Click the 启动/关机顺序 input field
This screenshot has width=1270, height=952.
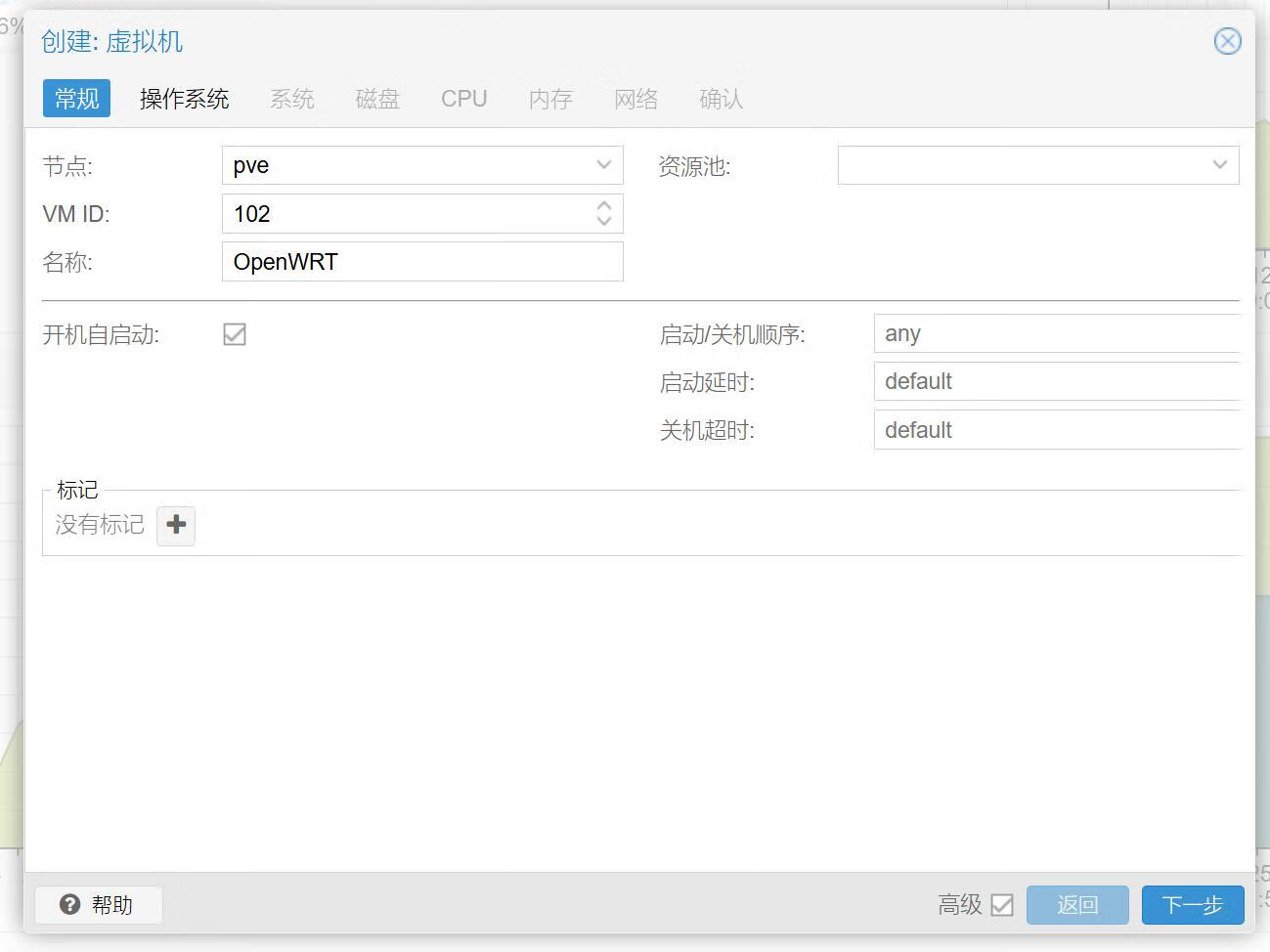tap(1056, 333)
